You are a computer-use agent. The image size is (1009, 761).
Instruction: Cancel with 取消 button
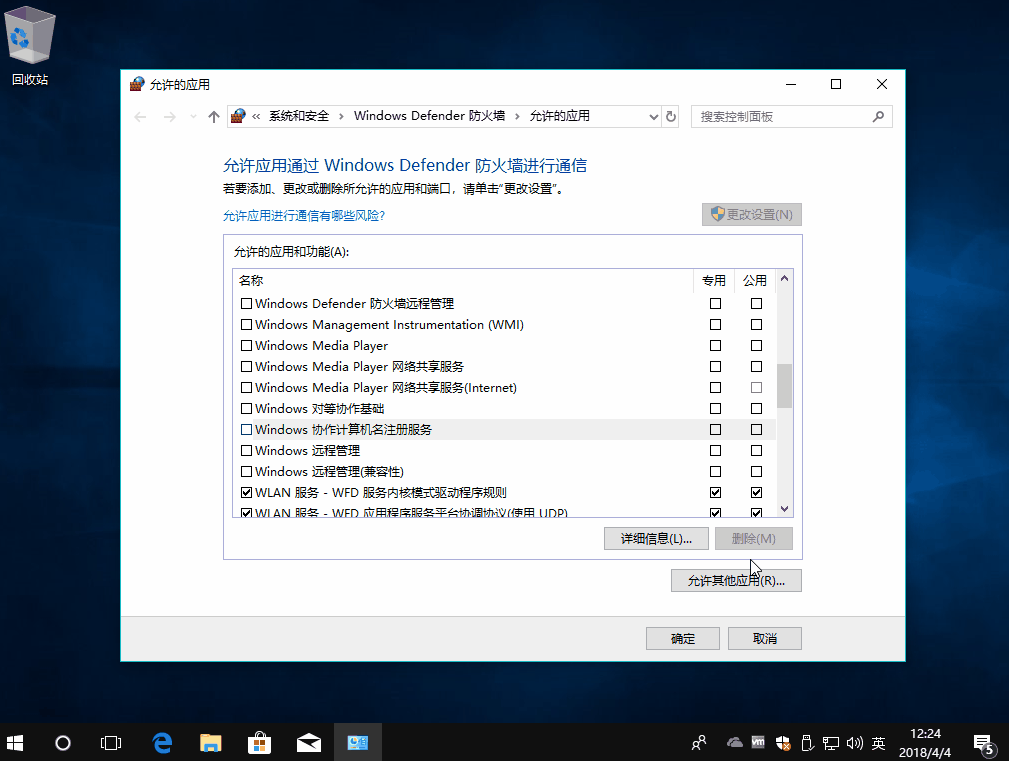click(x=764, y=638)
